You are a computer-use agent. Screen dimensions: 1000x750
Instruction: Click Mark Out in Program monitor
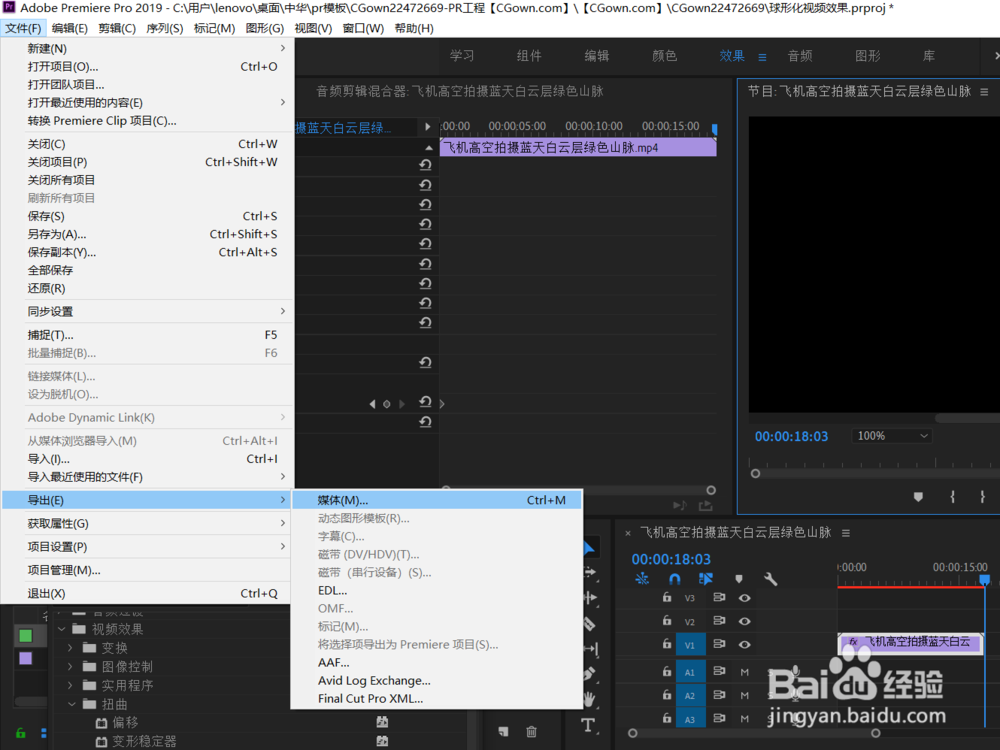tap(982, 497)
